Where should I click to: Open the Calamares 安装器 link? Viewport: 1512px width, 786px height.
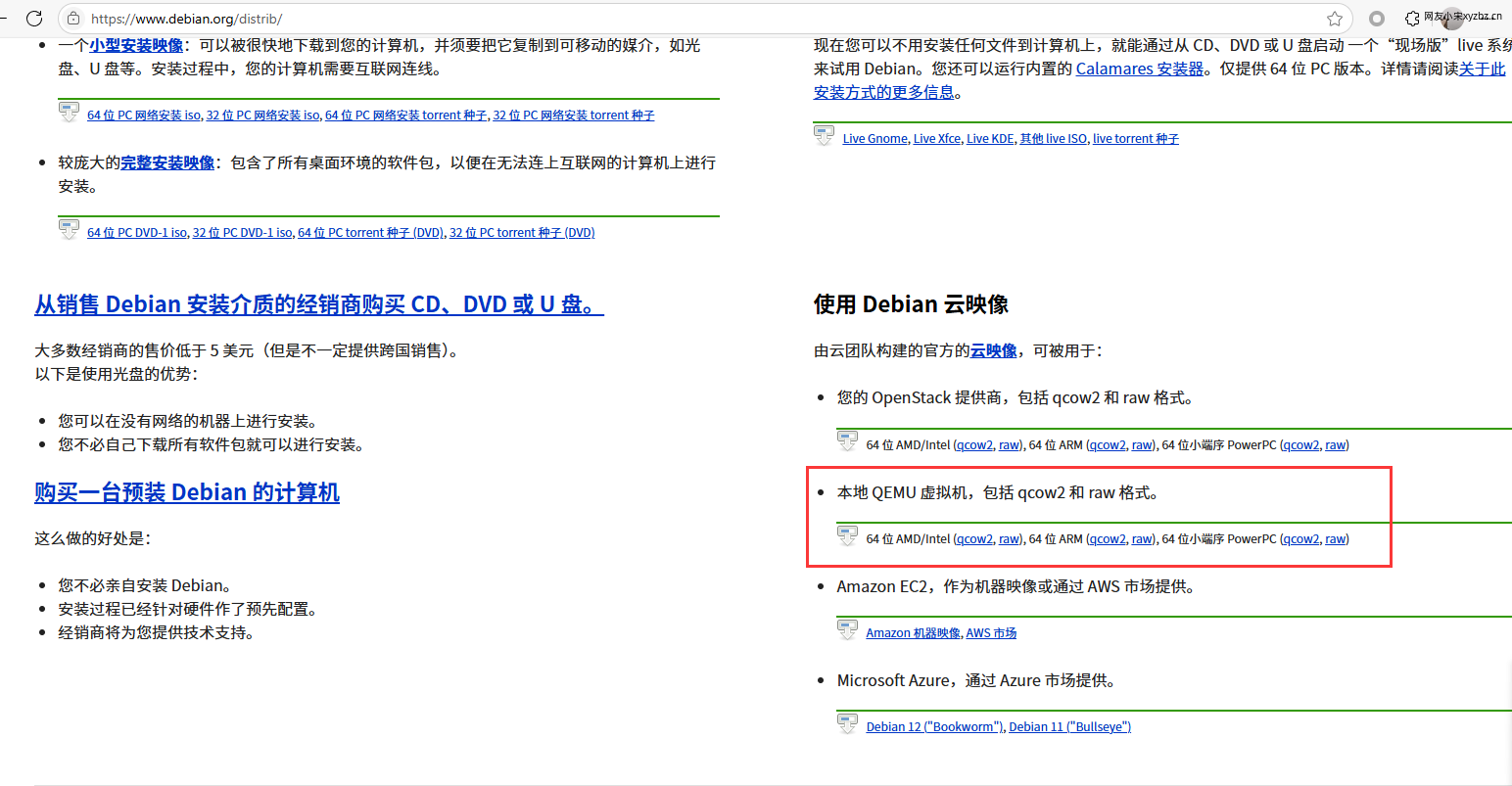tap(1140, 69)
